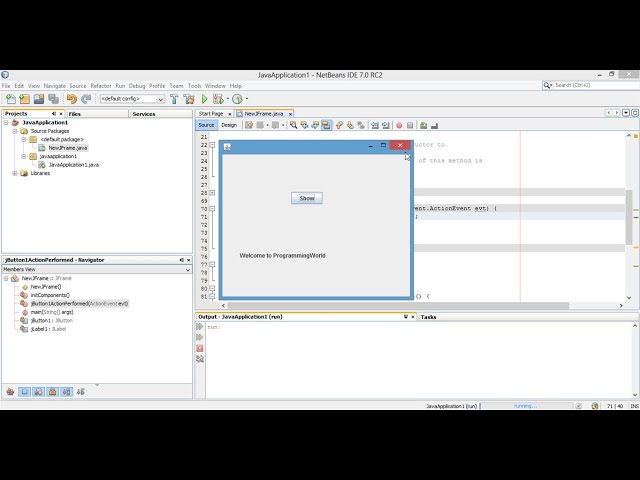Switch to the Start Page tab
This screenshot has width=640, height=480.
coord(211,114)
